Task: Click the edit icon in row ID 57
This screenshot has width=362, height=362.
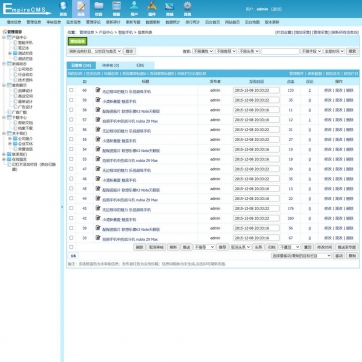Action: (x=98, y=119)
